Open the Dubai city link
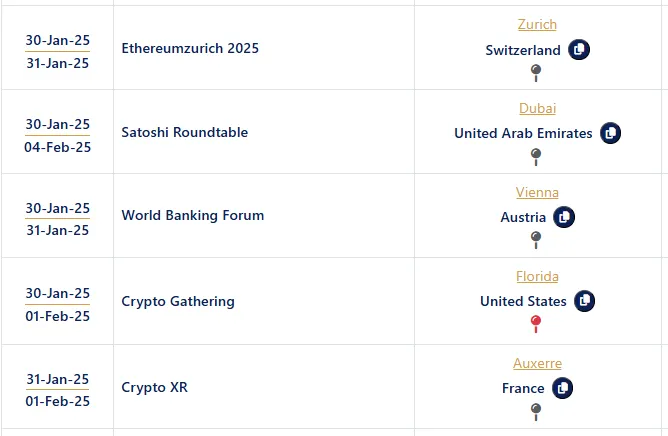Screen dimensions: 668x436 pyautogui.click(x=537, y=108)
